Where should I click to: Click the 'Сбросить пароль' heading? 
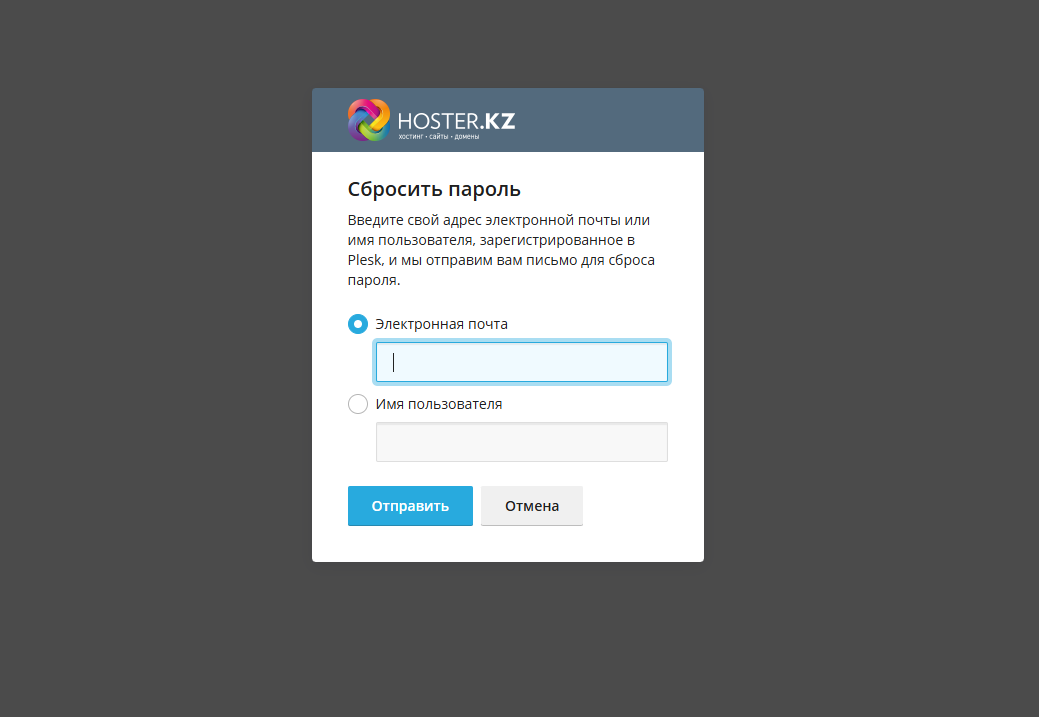pyautogui.click(x=434, y=190)
